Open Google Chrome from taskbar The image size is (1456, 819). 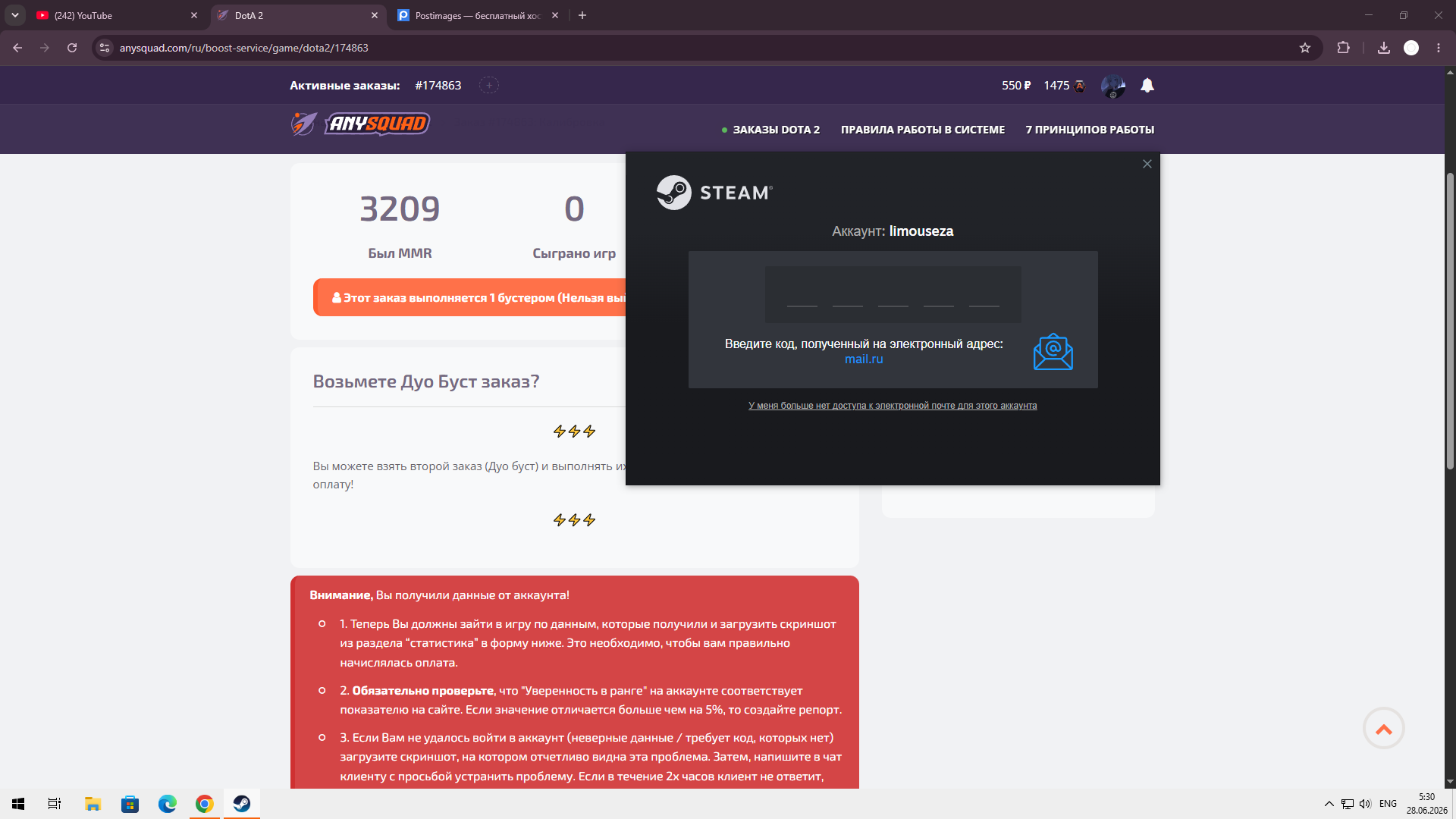pos(204,804)
